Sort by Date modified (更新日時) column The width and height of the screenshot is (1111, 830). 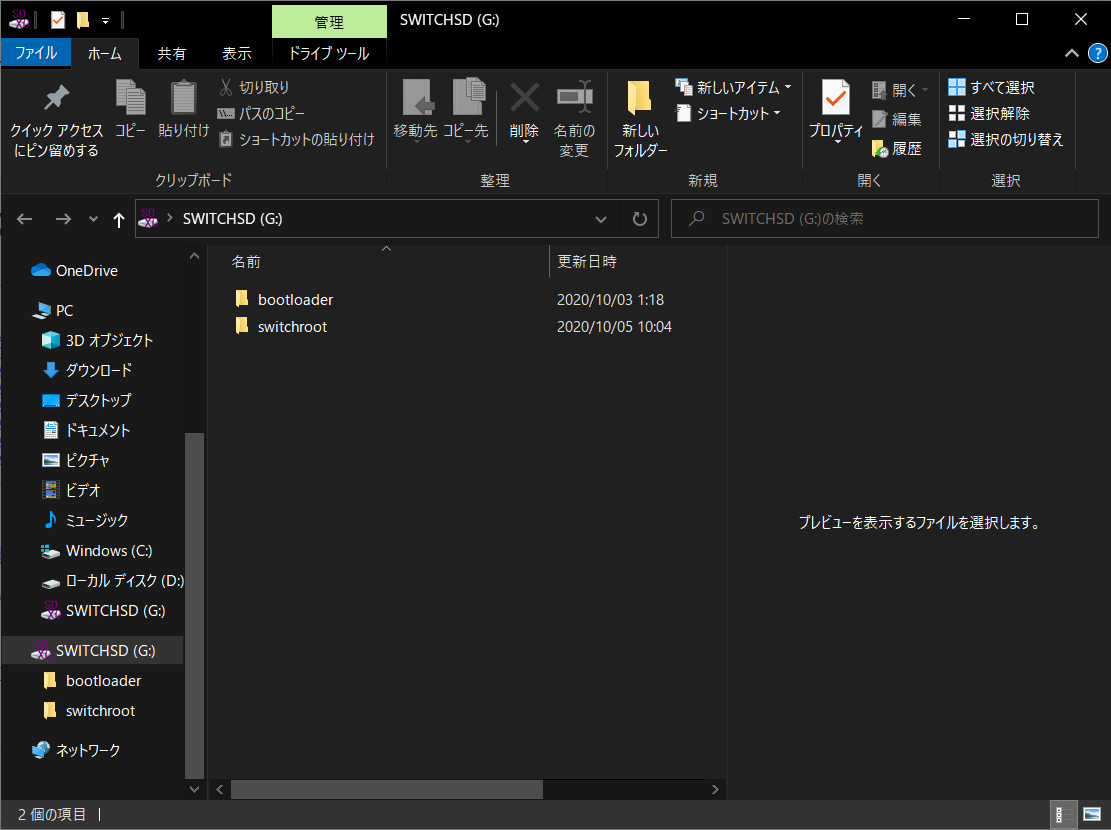[587, 262]
